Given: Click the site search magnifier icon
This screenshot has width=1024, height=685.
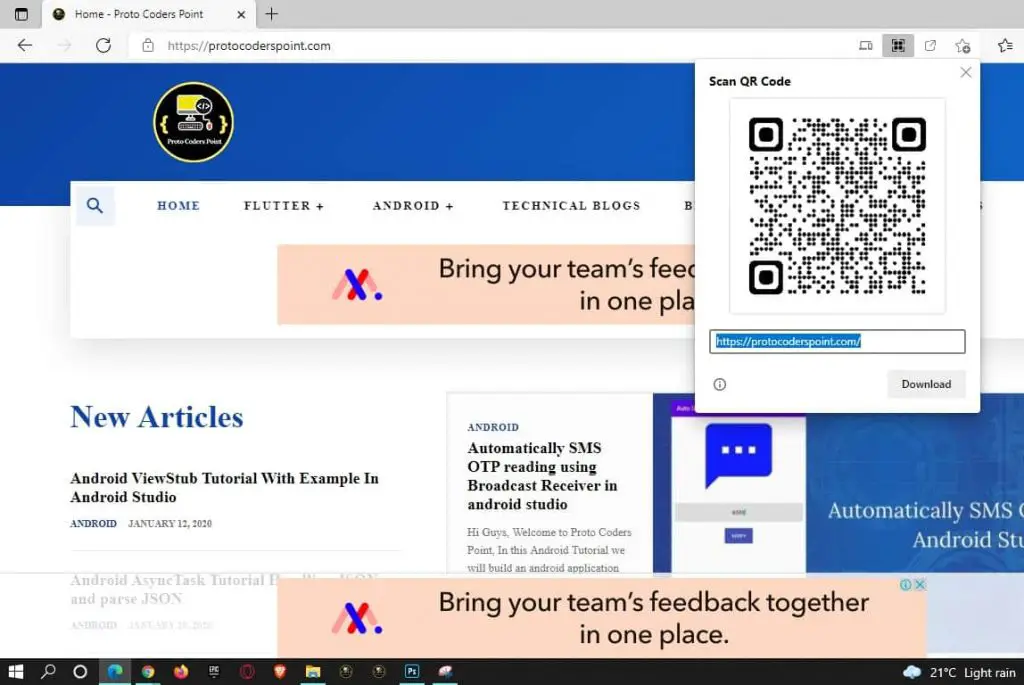Looking at the screenshot, I should pos(95,206).
